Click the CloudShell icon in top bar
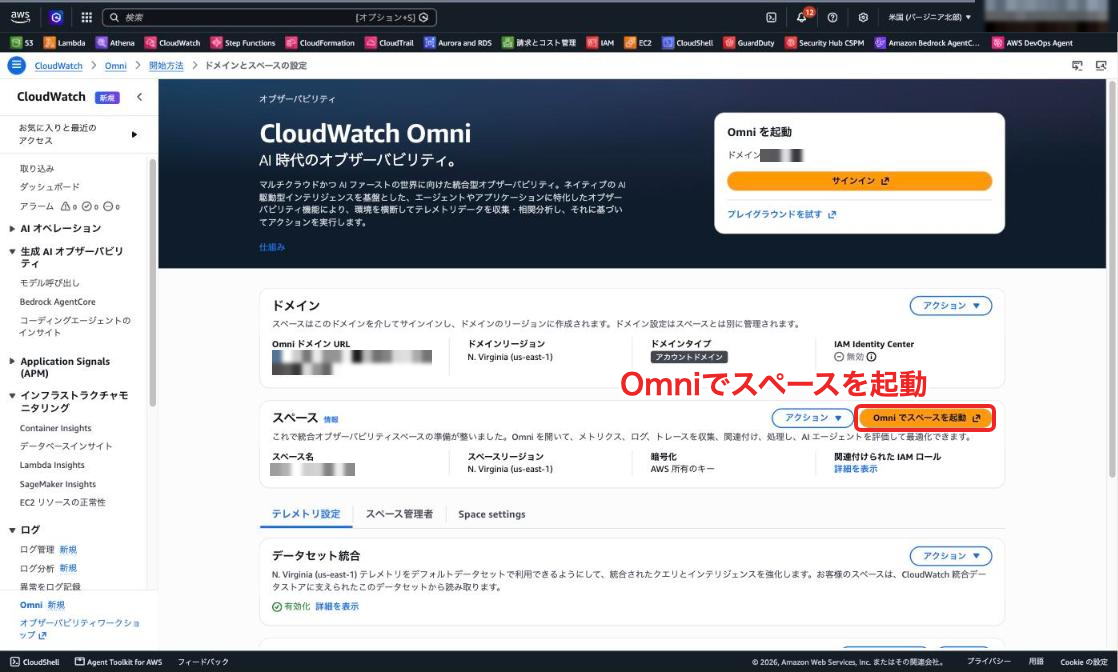The image size is (1118, 672). [x=771, y=17]
